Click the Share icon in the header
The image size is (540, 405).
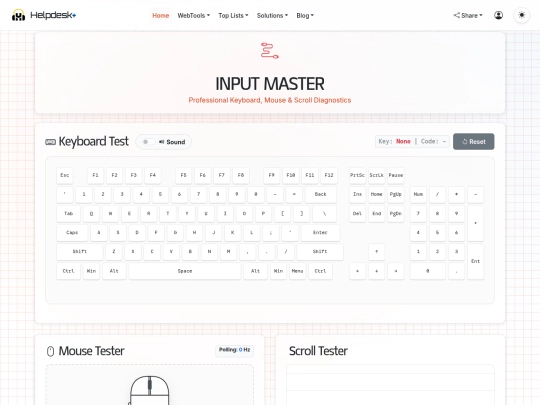pos(456,15)
